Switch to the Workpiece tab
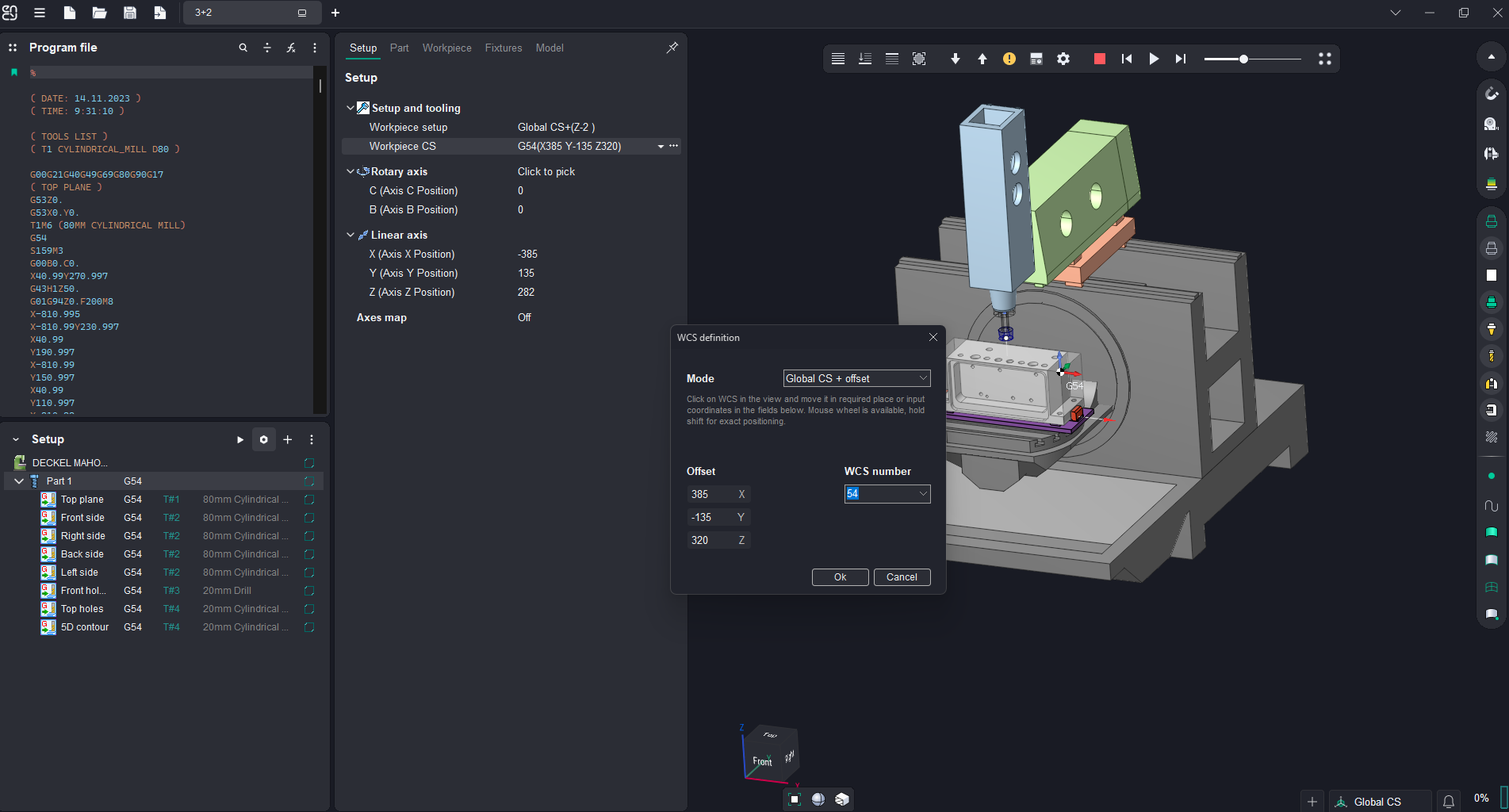 446,48
